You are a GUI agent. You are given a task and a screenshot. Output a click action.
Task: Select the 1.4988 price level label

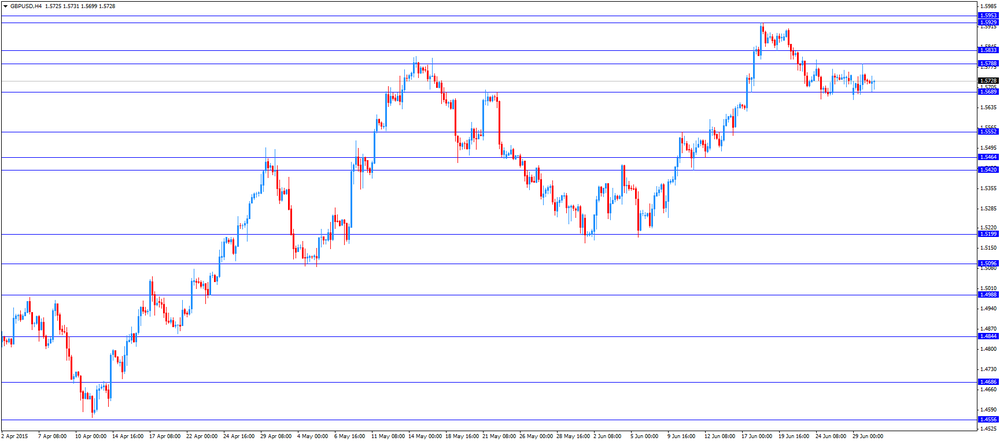[987, 295]
